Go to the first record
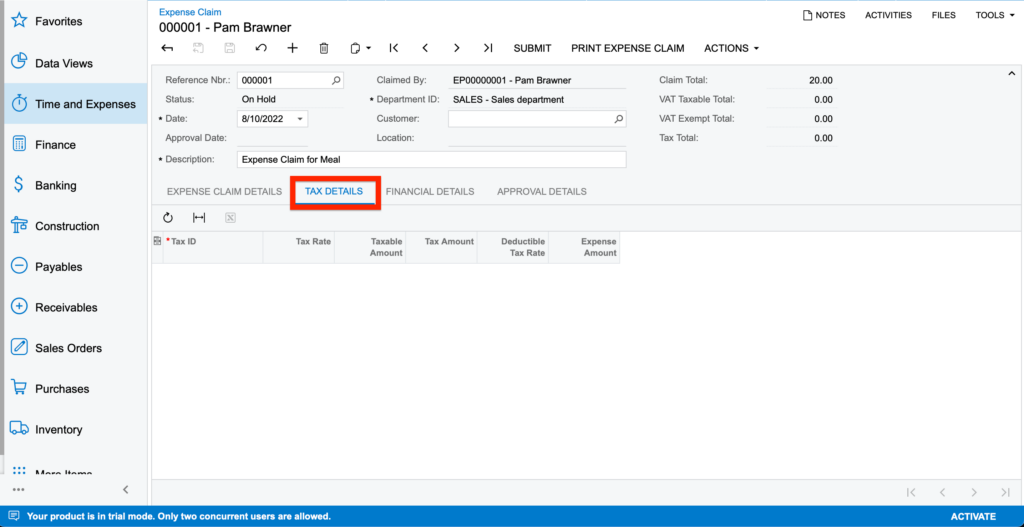 pyautogui.click(x=394, y=48)
